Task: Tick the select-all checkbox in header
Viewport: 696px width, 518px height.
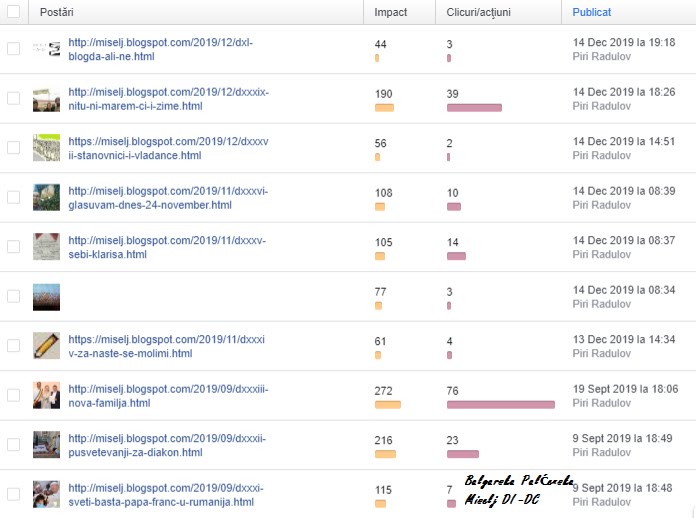Action: click(x=14, y=12)
